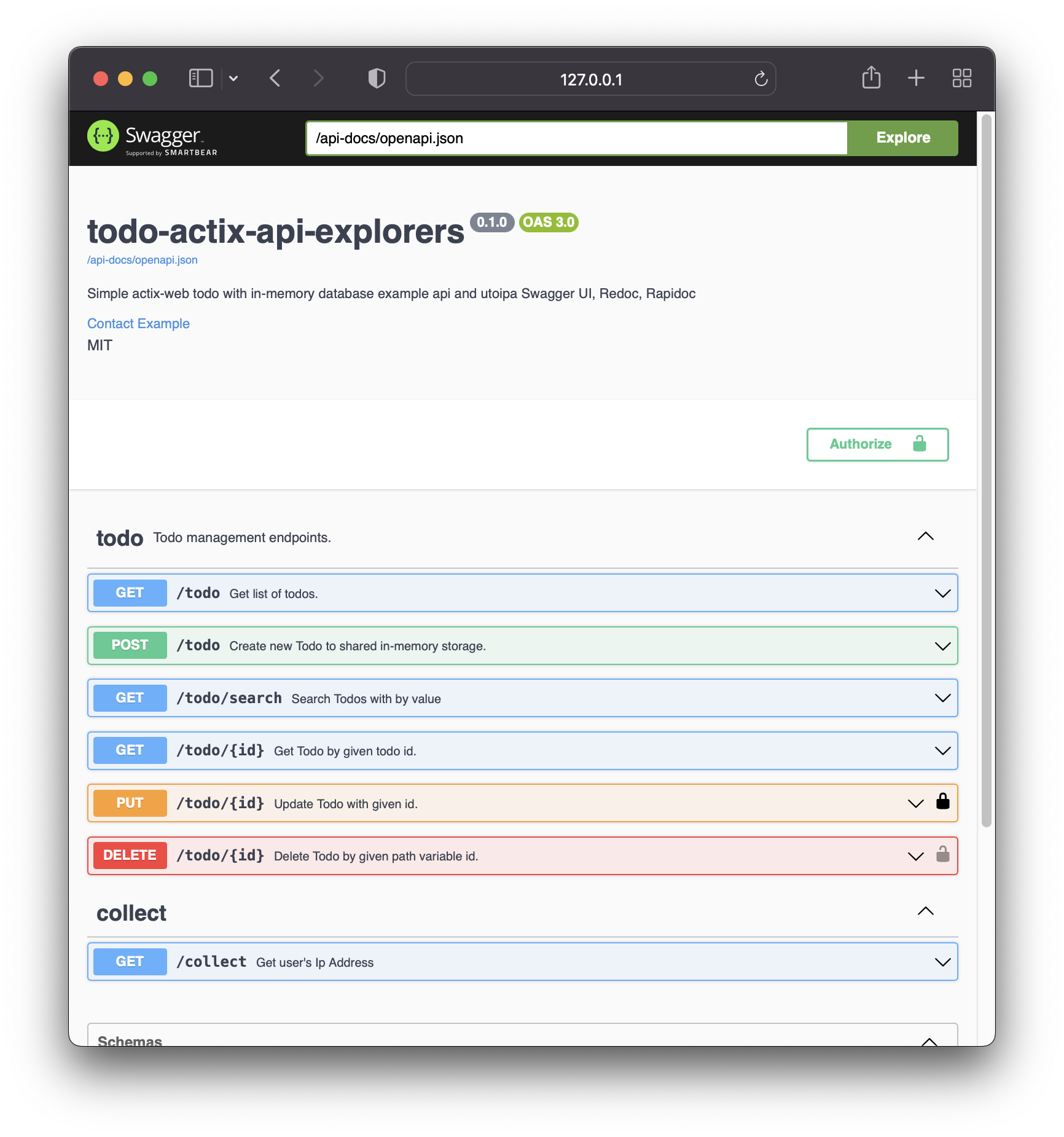This screenshot has width=1064, height=1137.
Task: Click the todo tag heading
Action: [x=120, y=538]
